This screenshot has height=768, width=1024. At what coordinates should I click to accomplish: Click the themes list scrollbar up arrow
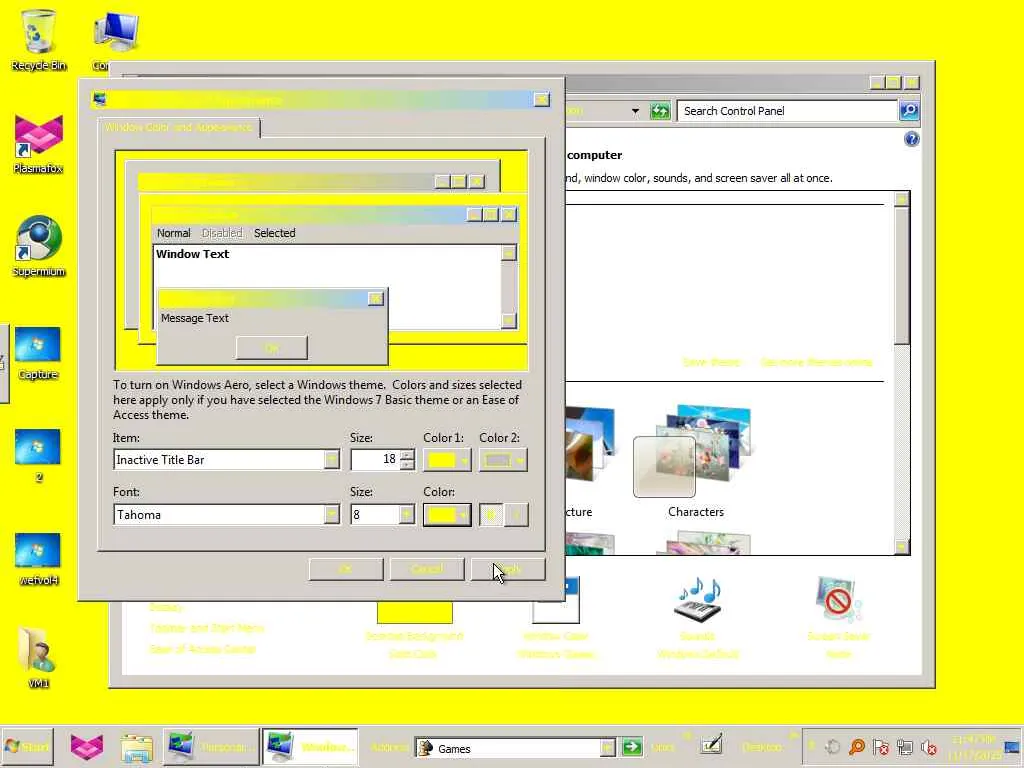click(902, 199)
